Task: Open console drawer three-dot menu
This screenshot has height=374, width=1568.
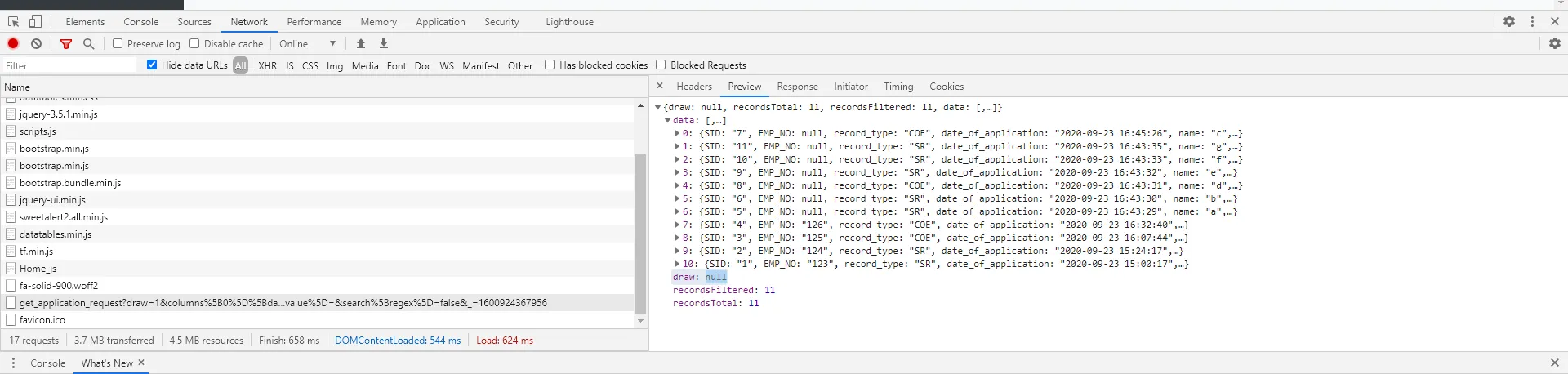Action: tap(13, 363)
